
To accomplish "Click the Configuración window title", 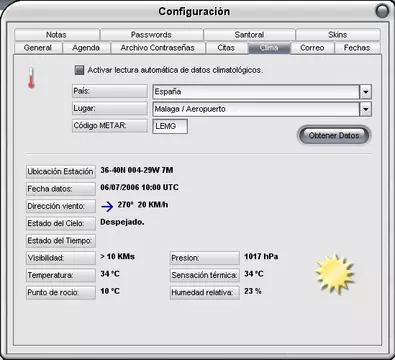I will [x=194, y=12].
